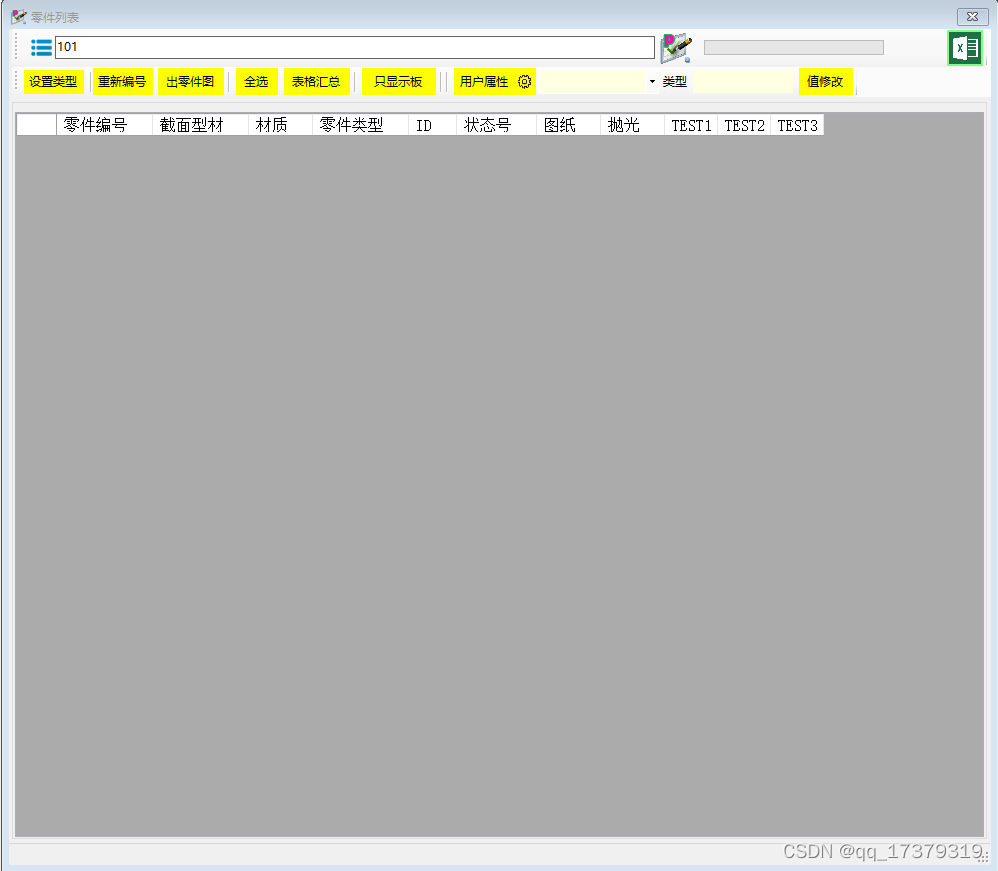This screenshot has width=998, height=871.
Task: Click the 材质 column header
Action: pos(280,125)
